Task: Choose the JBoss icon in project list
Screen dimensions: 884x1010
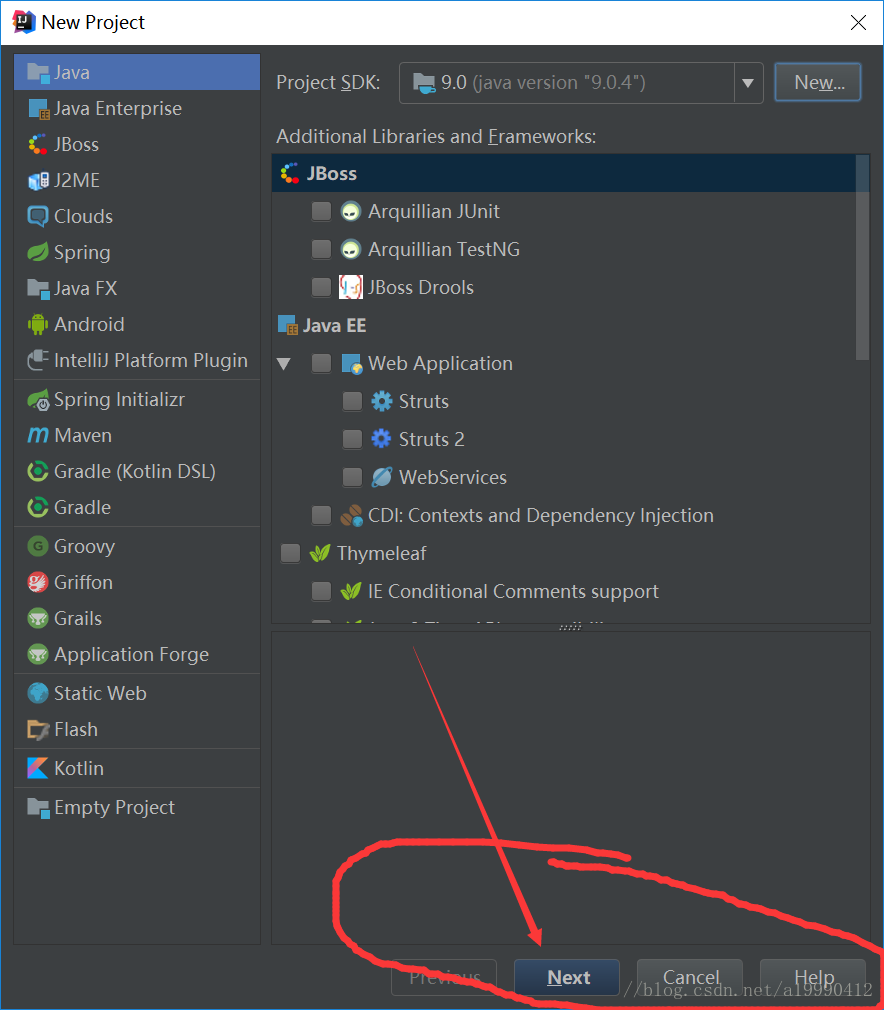Action: click(38, 144)
